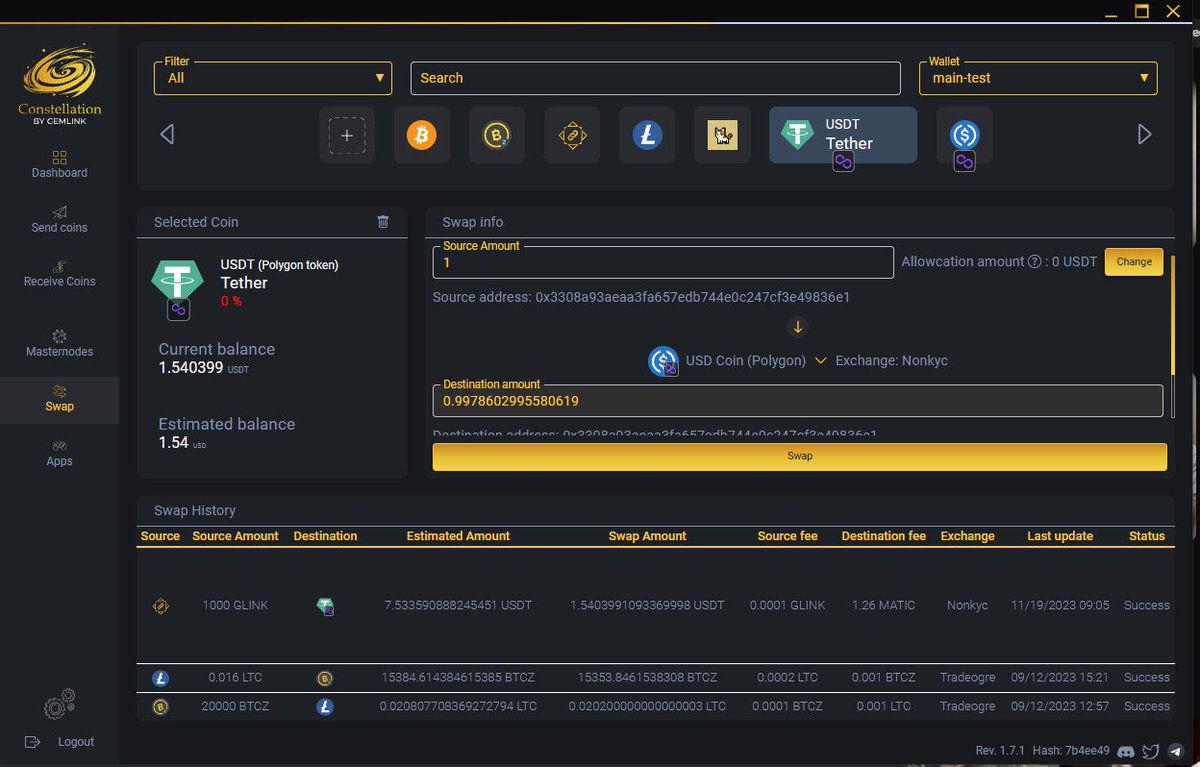This screenshot has height=767, width=1200.
Task: Click Exchange: Nonkyc label
Action: point(892,360)
